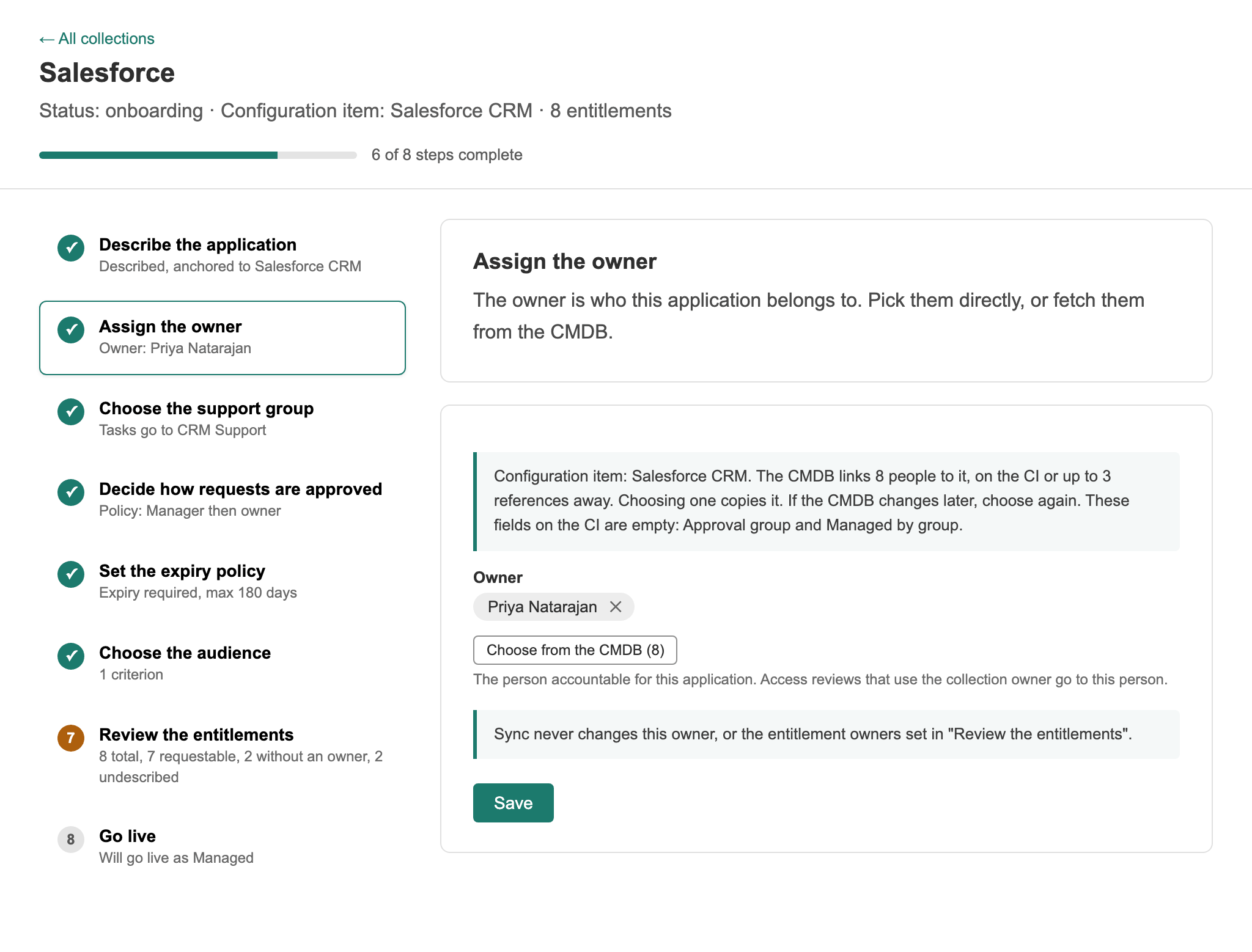This screenshot has height=952, width=1252.
Task: Click the 'Assign the owner' panel heading
Action: click(x=564, y=262)
